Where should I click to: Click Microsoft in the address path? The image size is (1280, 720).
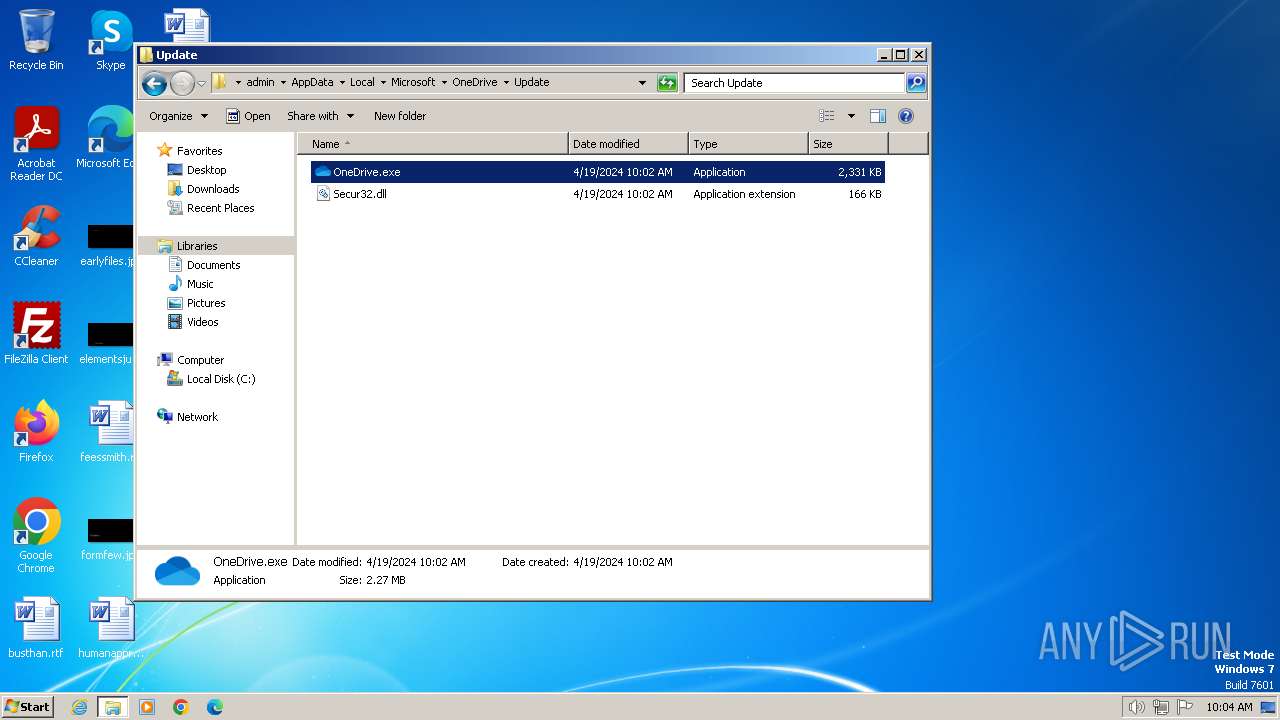413,83
